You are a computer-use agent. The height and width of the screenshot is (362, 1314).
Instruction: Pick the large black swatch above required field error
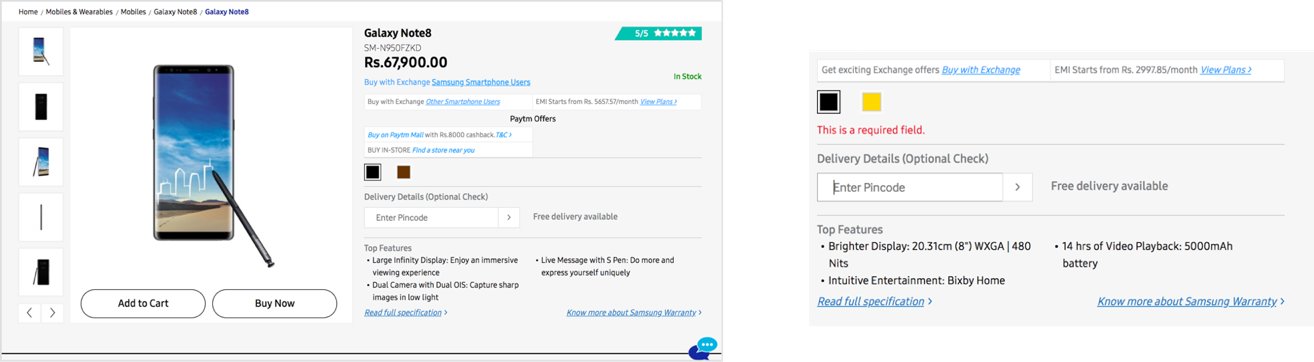point(829,101)
